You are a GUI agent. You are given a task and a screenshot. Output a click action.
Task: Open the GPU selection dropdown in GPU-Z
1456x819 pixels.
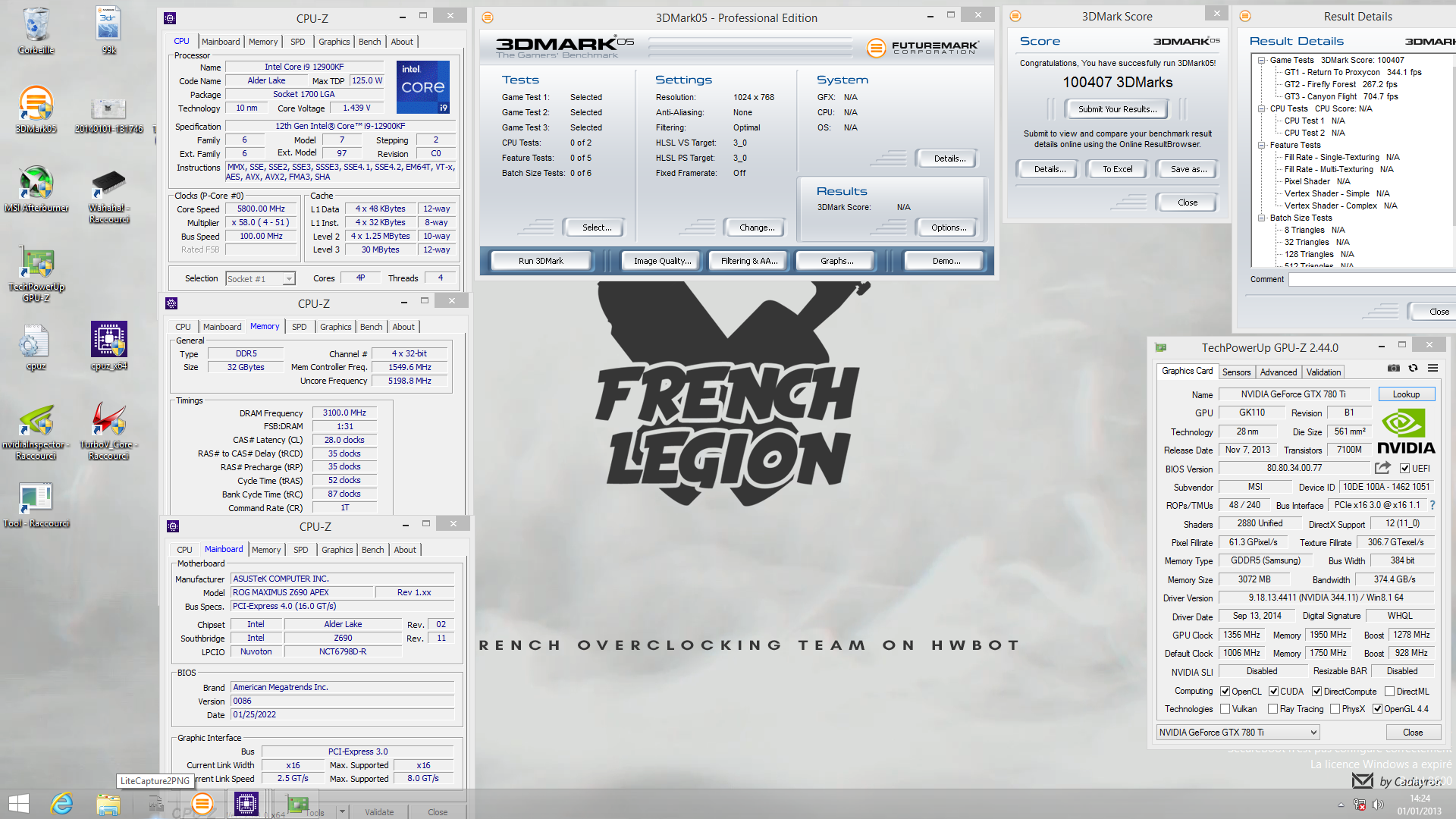pos(1238,733)
